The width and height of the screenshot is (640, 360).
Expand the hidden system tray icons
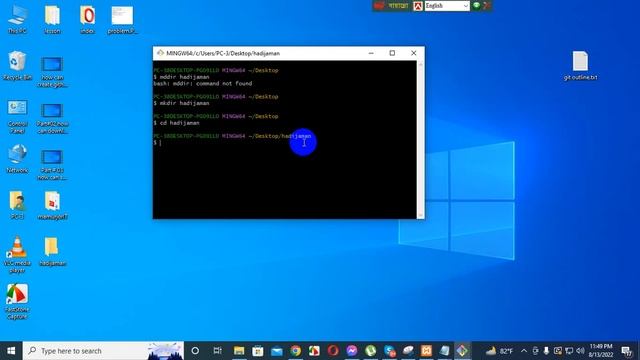524,351
